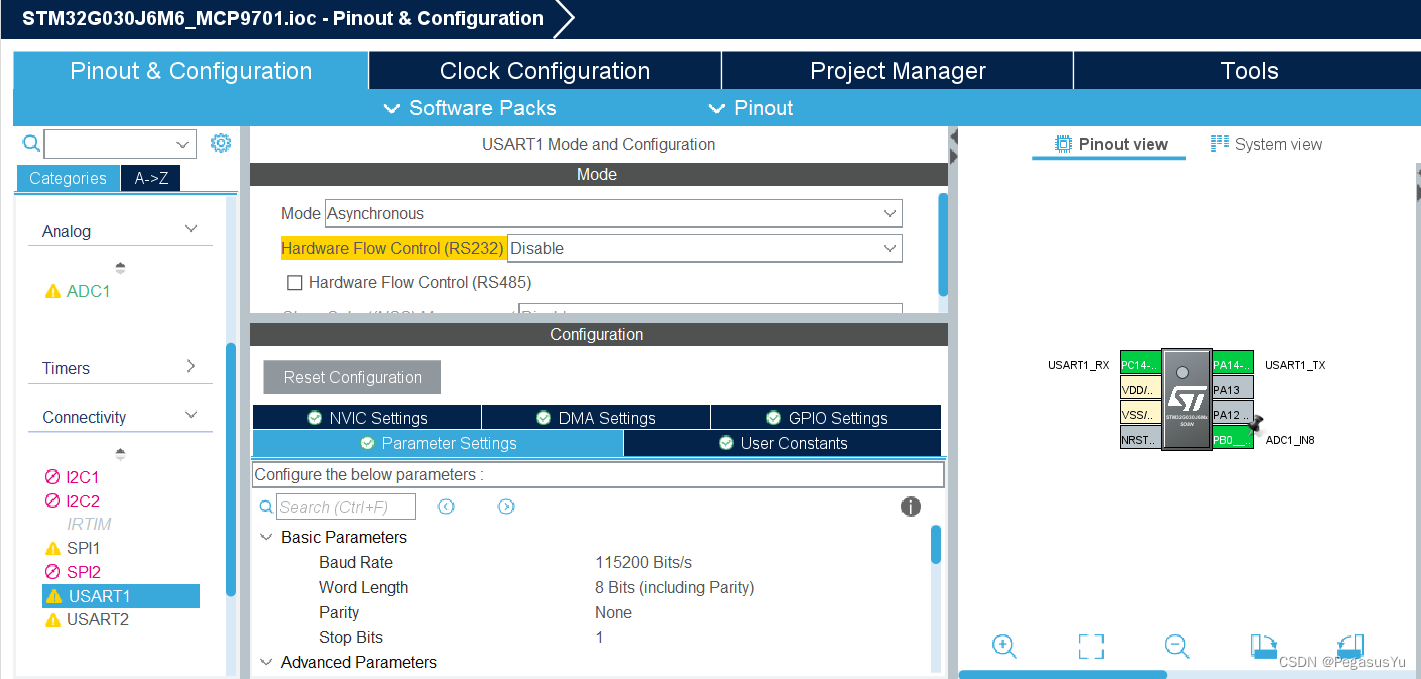
Task: Click the Word Length value 8 Bits
Action: tap(674, 587)
